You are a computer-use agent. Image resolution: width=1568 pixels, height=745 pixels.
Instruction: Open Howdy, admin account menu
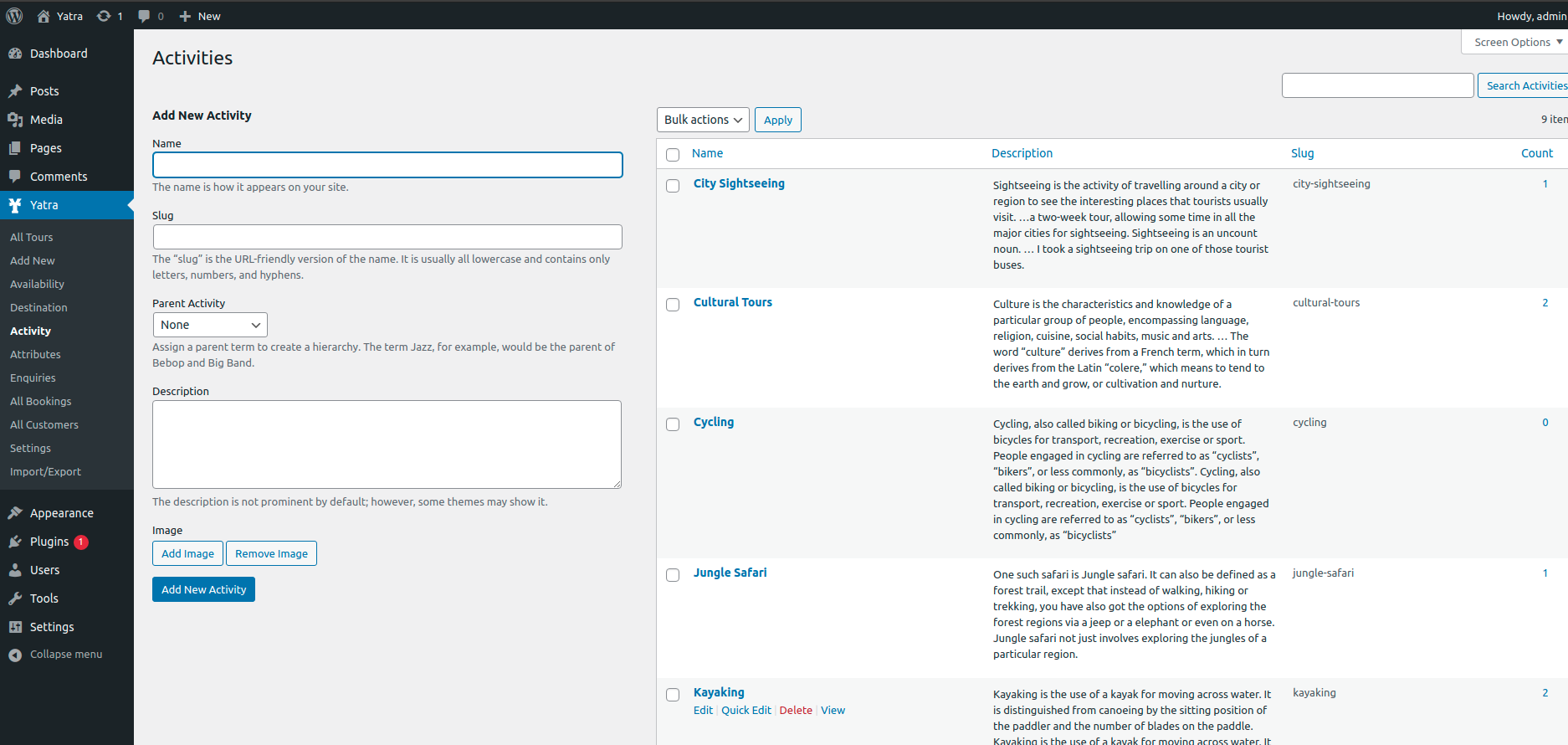[x=1531, y=16]
